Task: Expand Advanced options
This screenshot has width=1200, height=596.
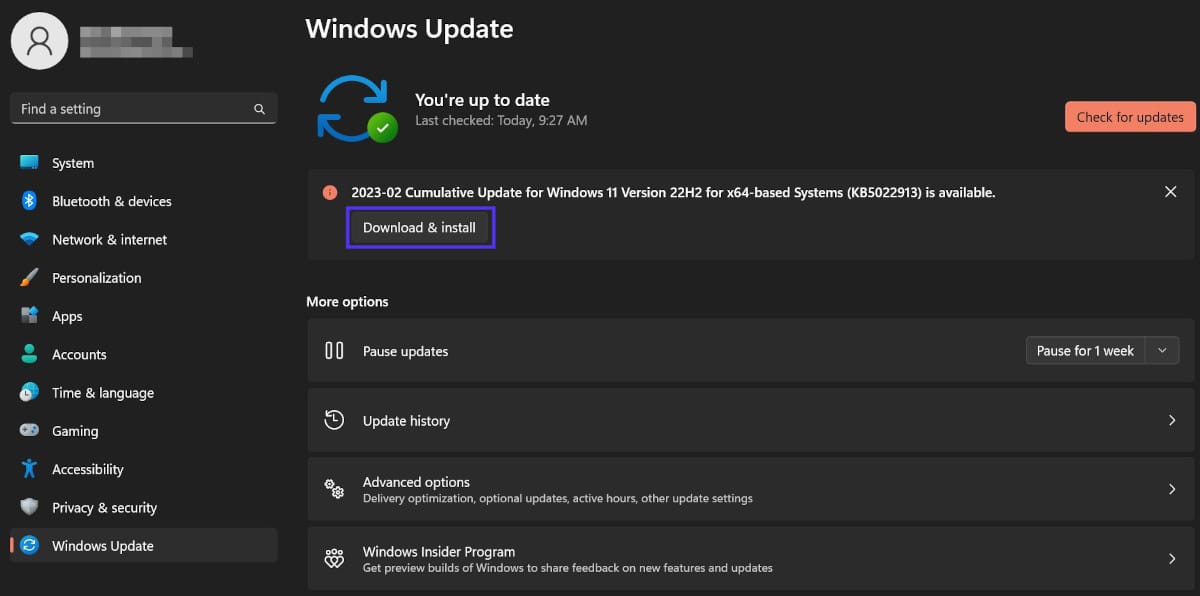Action: [750, 489]
